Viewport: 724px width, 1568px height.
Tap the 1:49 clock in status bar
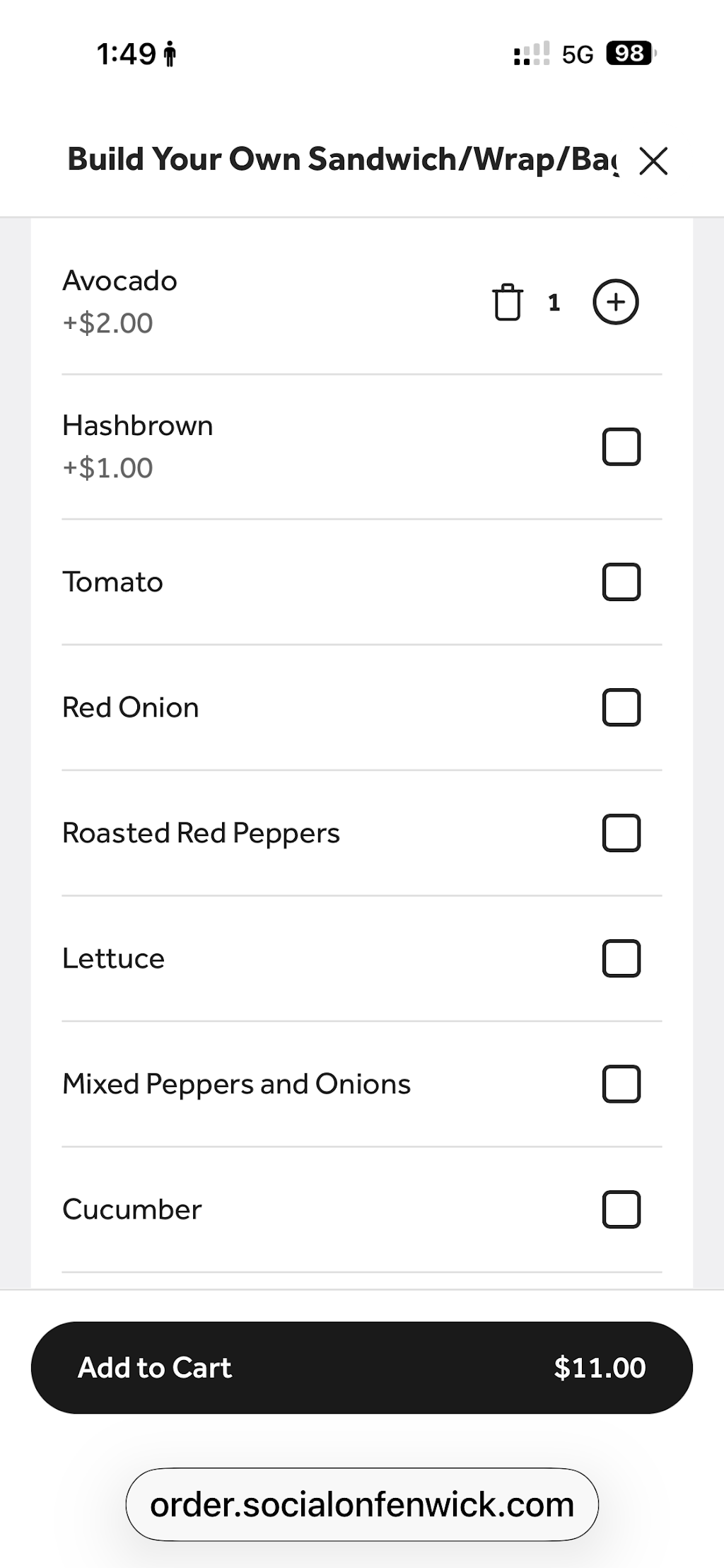[x=127, y=54]
